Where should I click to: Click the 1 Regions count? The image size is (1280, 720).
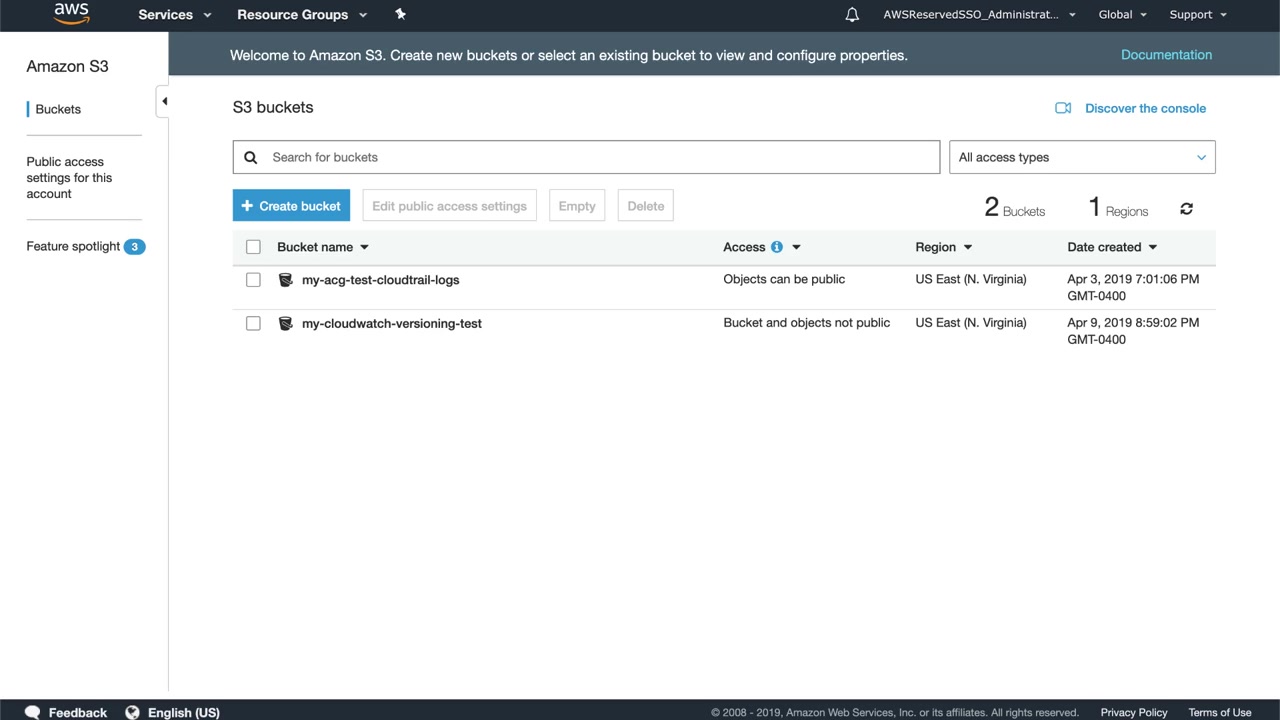(x=1118, y=208)
